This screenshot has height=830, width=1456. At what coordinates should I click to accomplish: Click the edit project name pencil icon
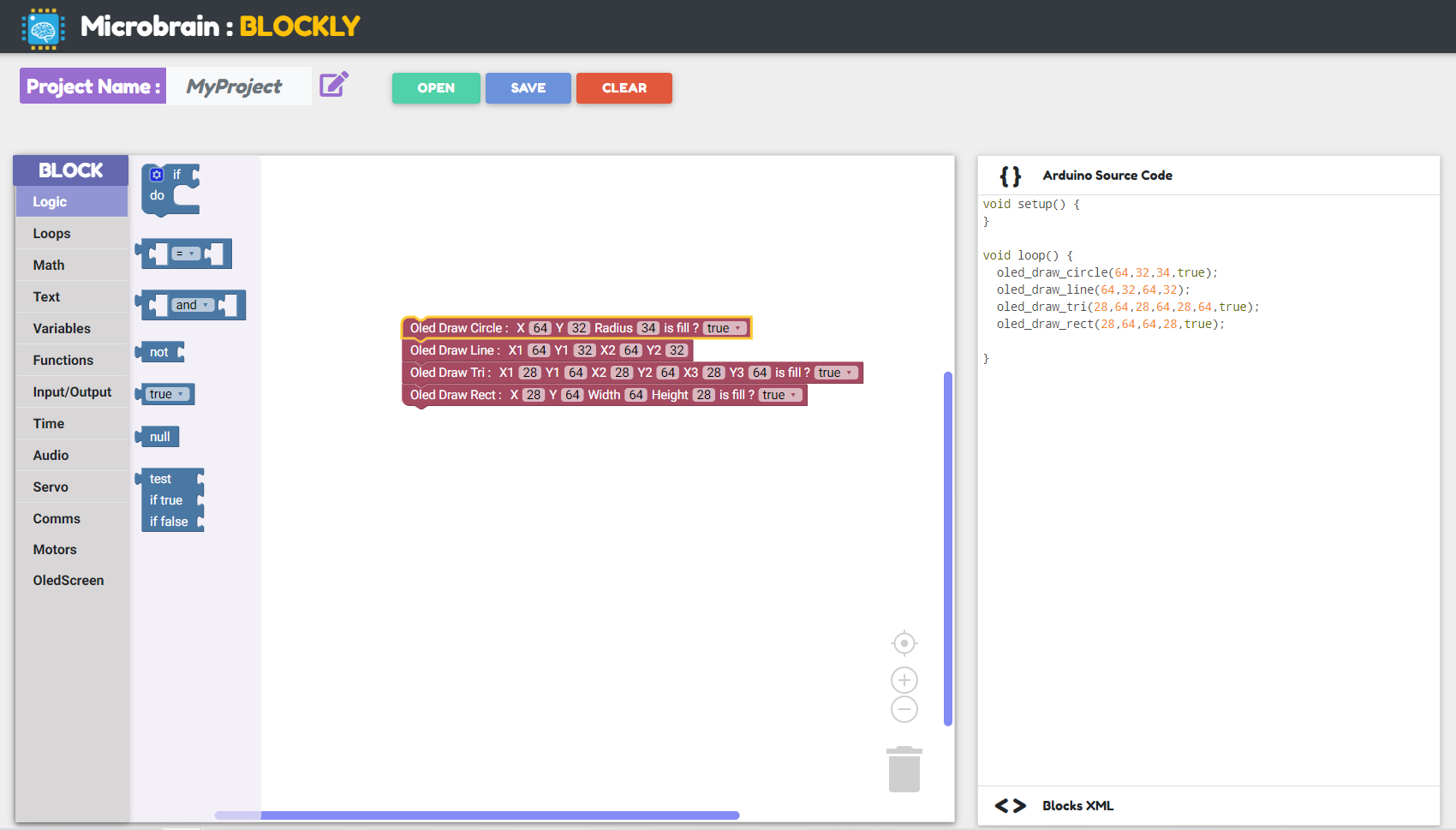pyautogui.click(x=333, y=85)
